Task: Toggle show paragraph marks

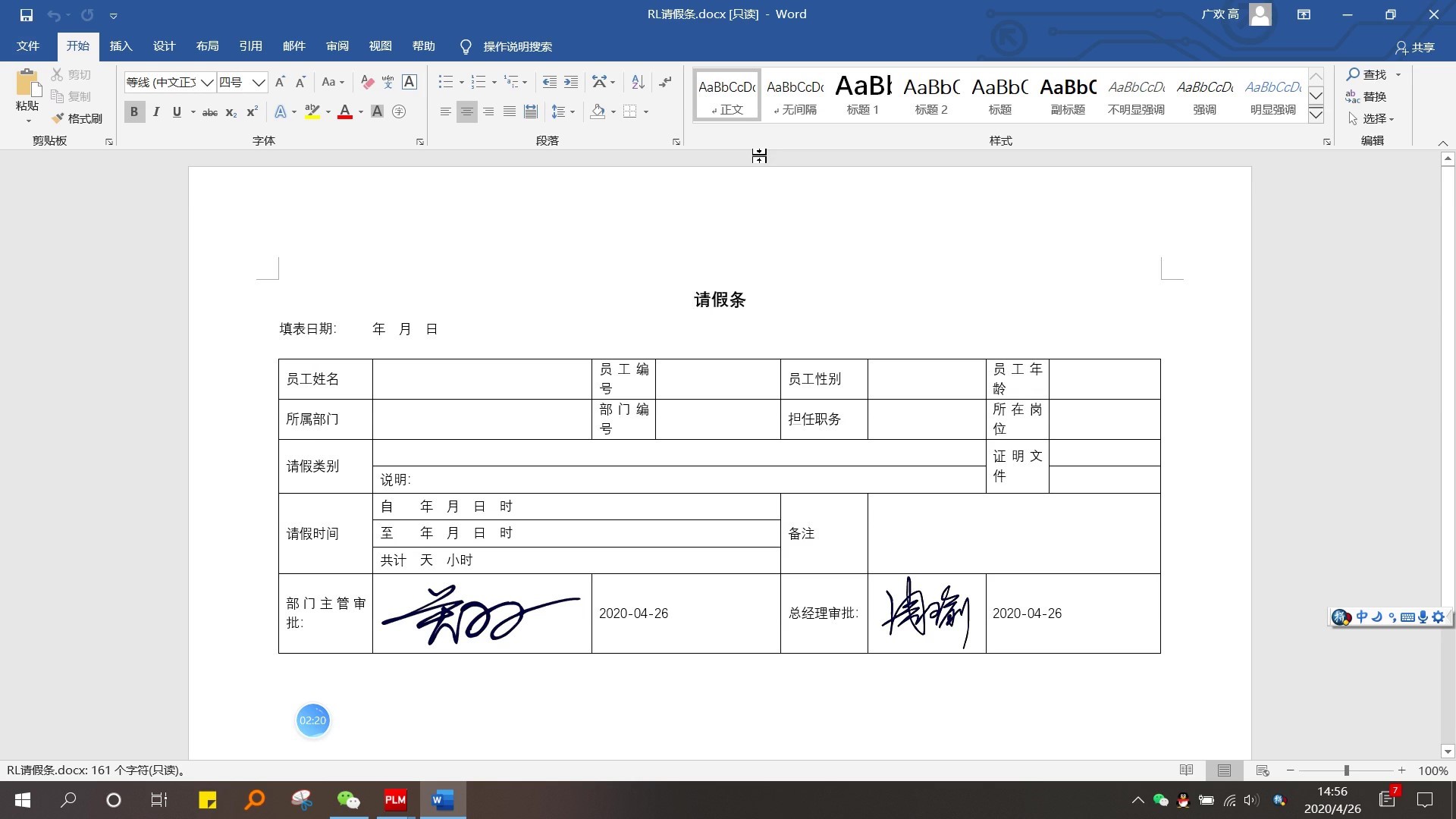Action: pyautogui.click(x=665, y=82)
